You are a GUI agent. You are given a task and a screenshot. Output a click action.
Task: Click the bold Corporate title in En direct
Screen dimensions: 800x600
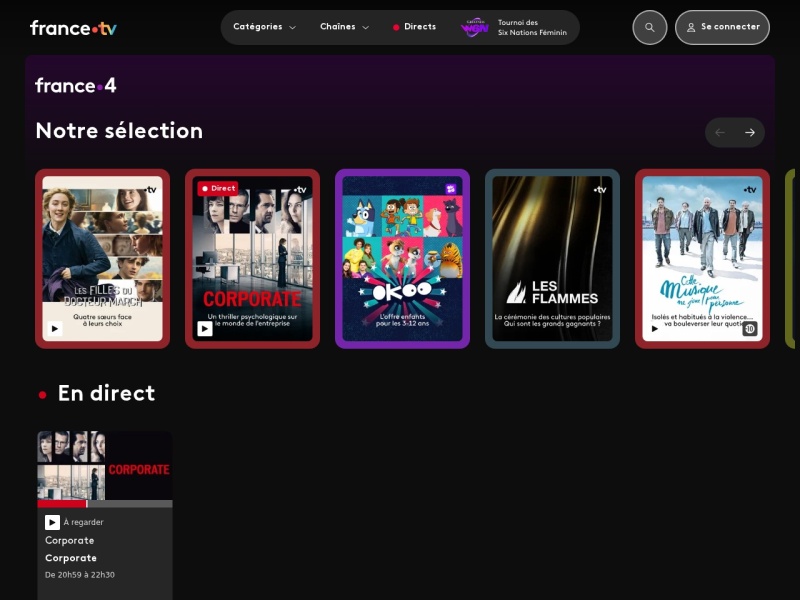71,558
